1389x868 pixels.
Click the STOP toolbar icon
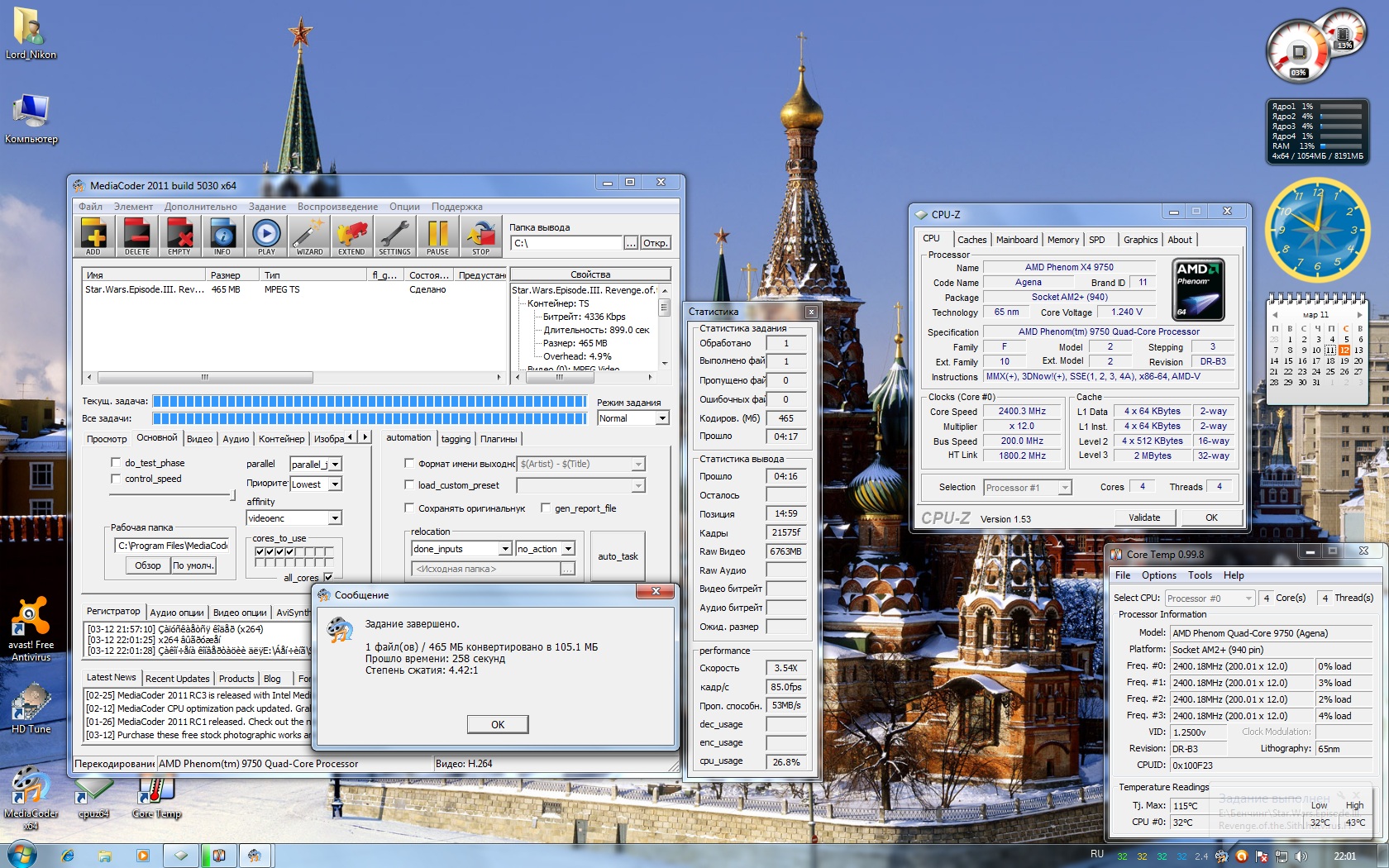480,236
